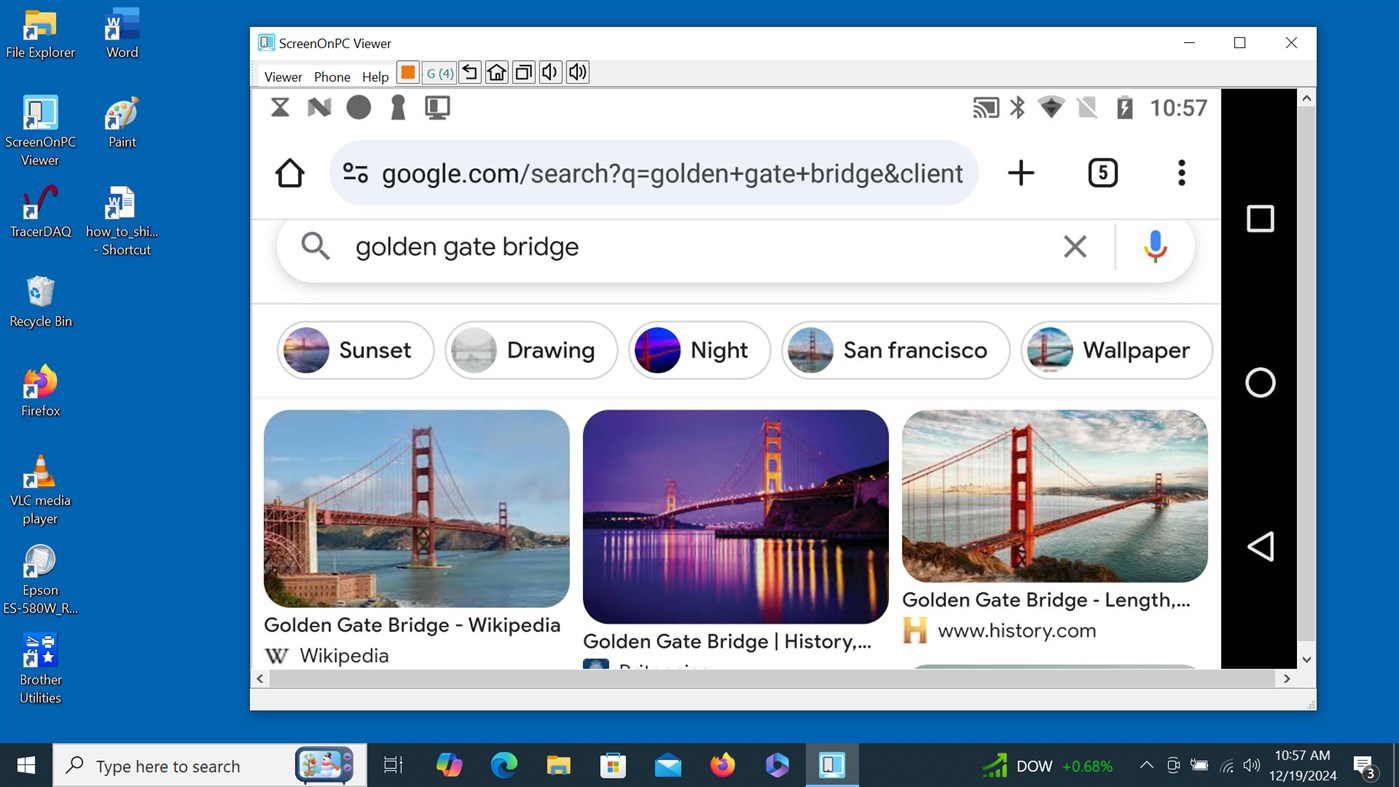Toggle capture with the orange square button
The height and width of the screenshot is (787, 1399).
(x=407, y=72)
